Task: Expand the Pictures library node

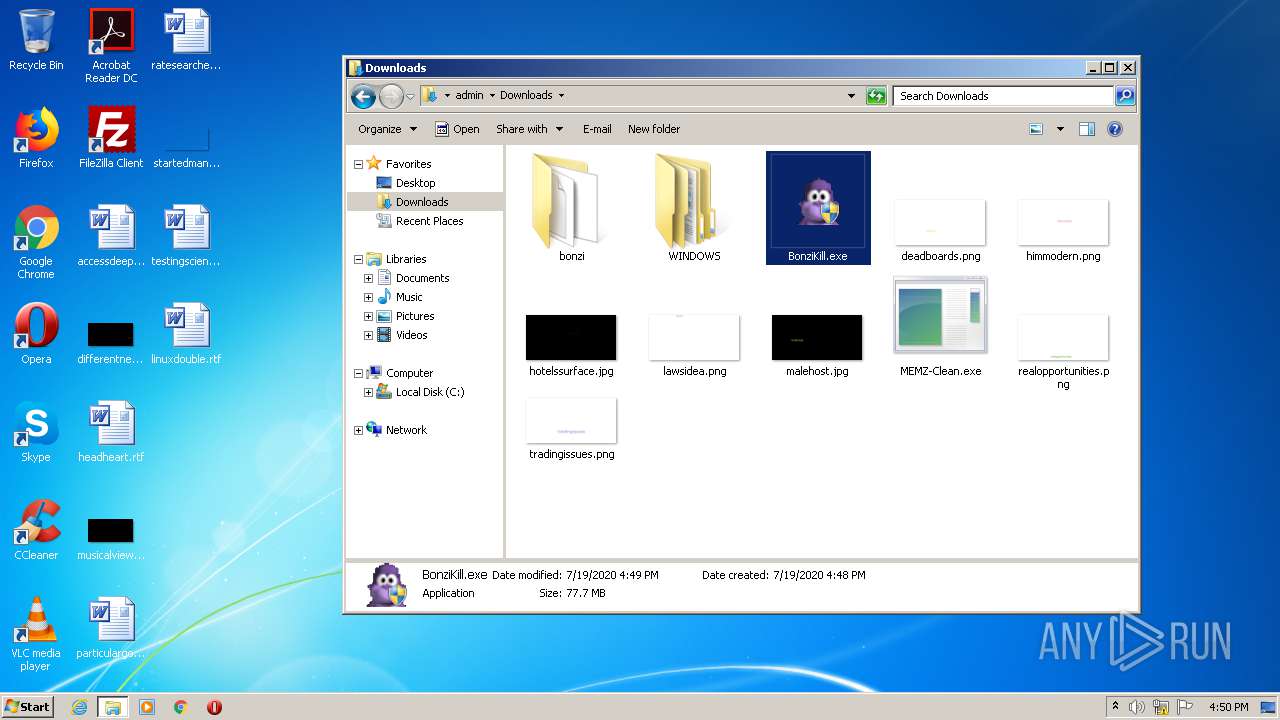Action: (x=368, y=316)
